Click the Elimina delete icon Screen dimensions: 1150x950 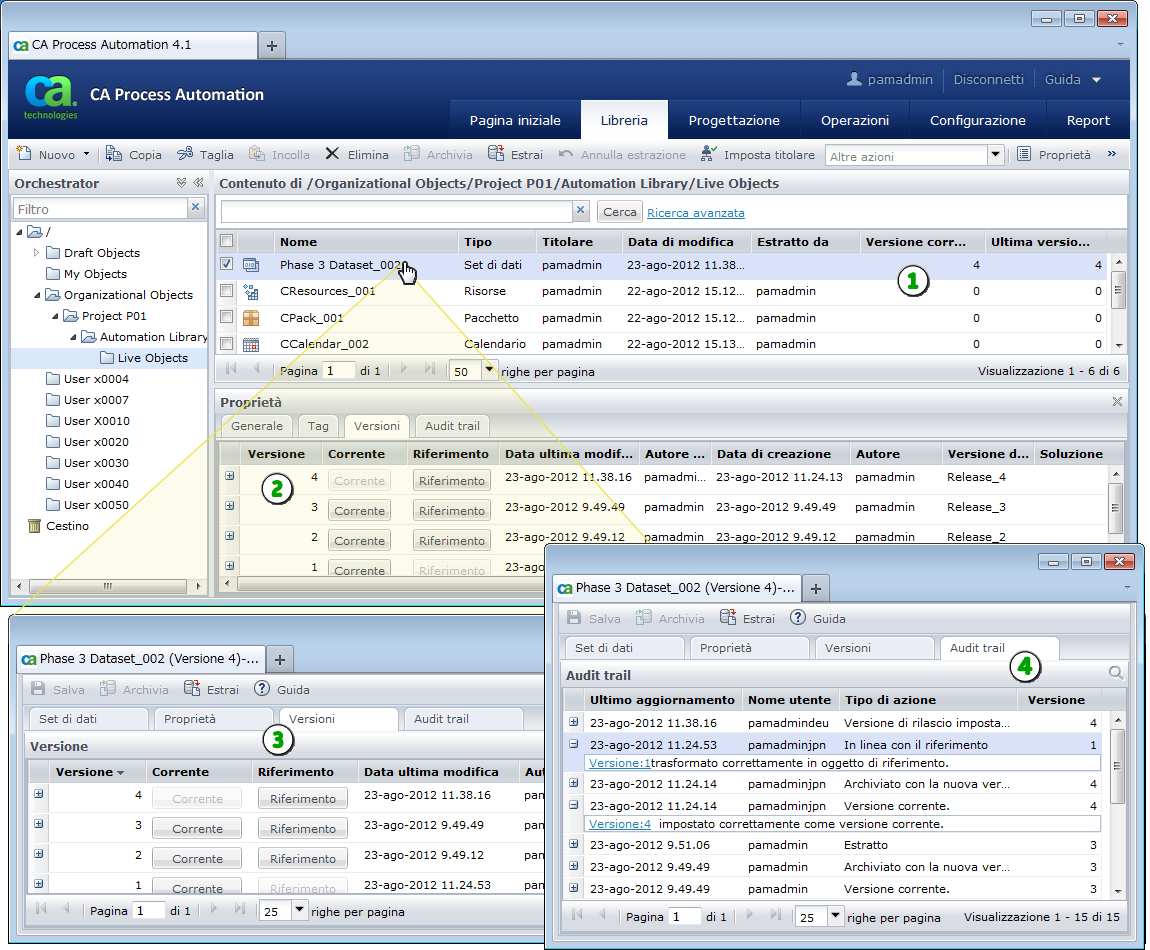pos(332,155)
